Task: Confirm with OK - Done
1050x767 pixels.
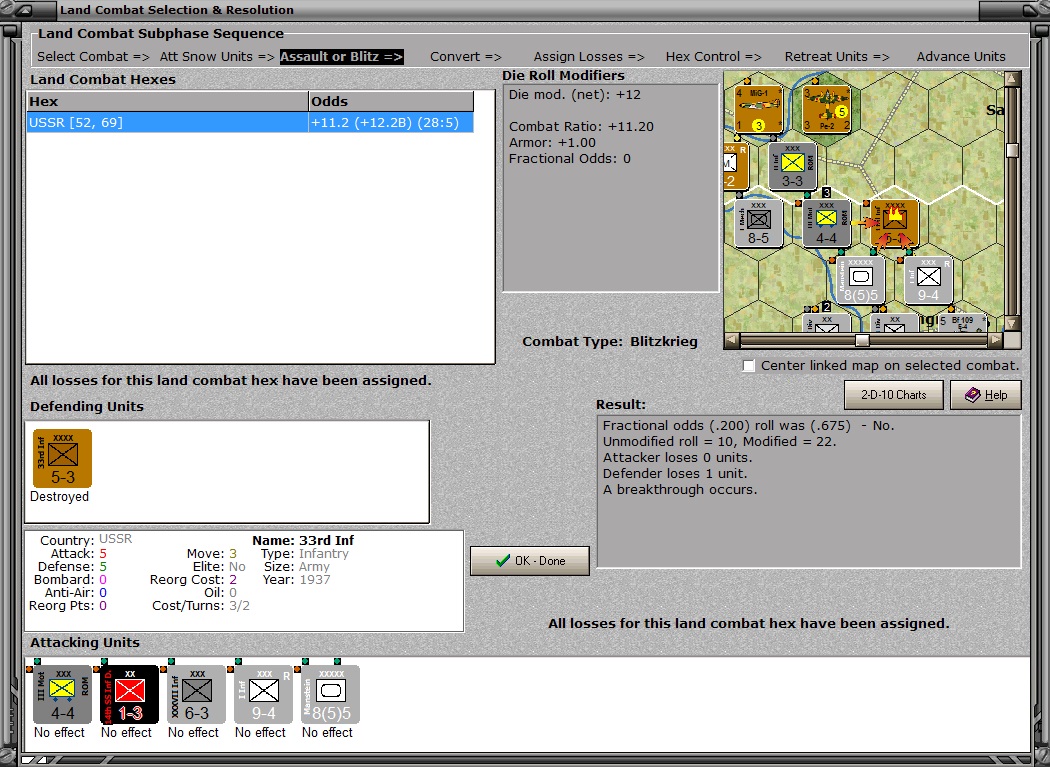Action: point(530,561)
